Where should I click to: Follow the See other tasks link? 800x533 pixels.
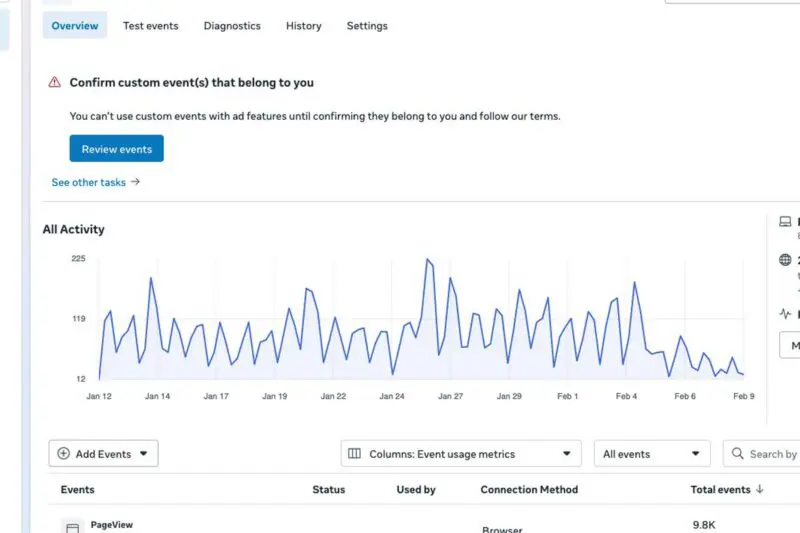[88, 182]
